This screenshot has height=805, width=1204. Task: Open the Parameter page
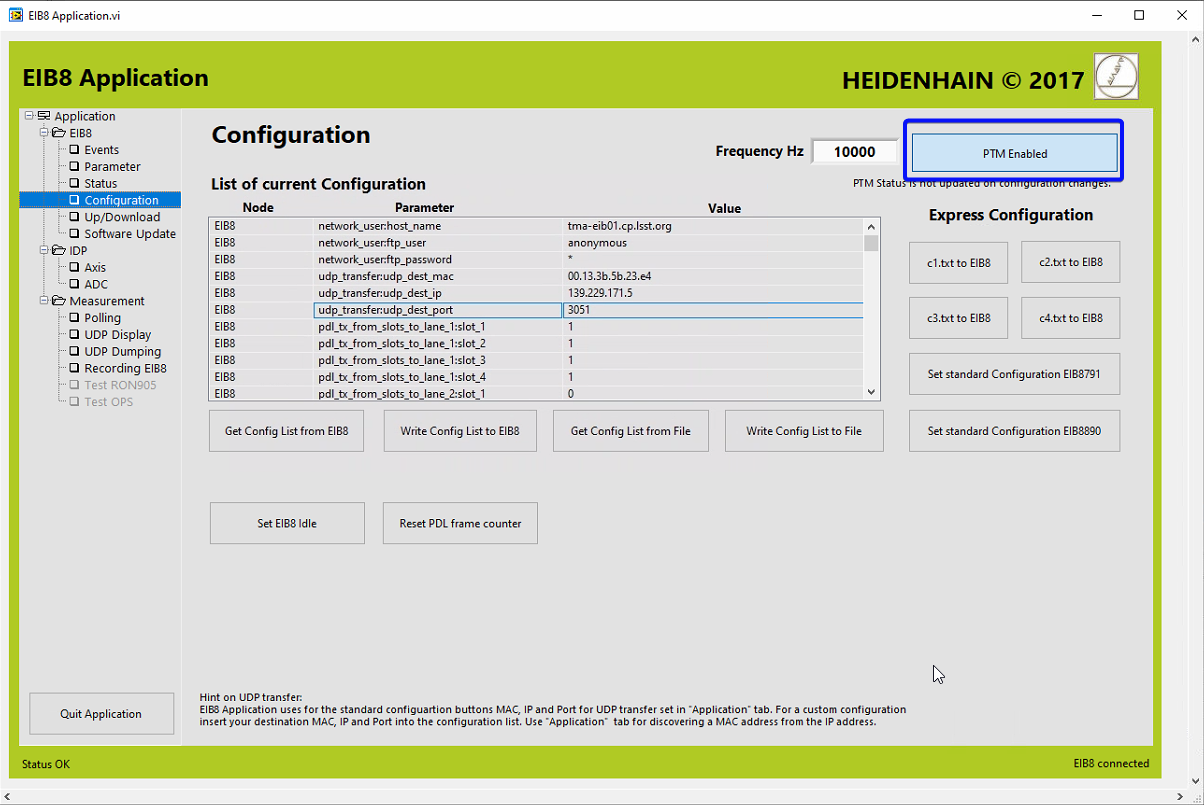pos(112,167)
